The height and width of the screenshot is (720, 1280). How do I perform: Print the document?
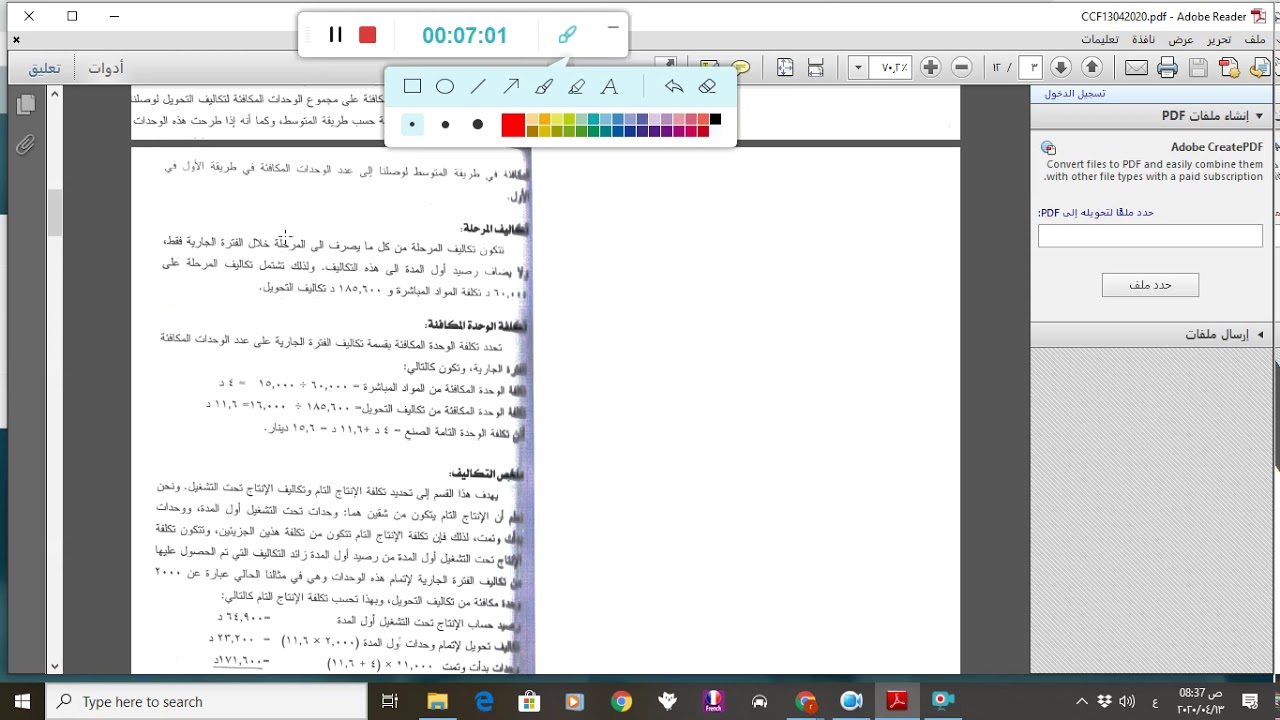tap(1167, 67)
